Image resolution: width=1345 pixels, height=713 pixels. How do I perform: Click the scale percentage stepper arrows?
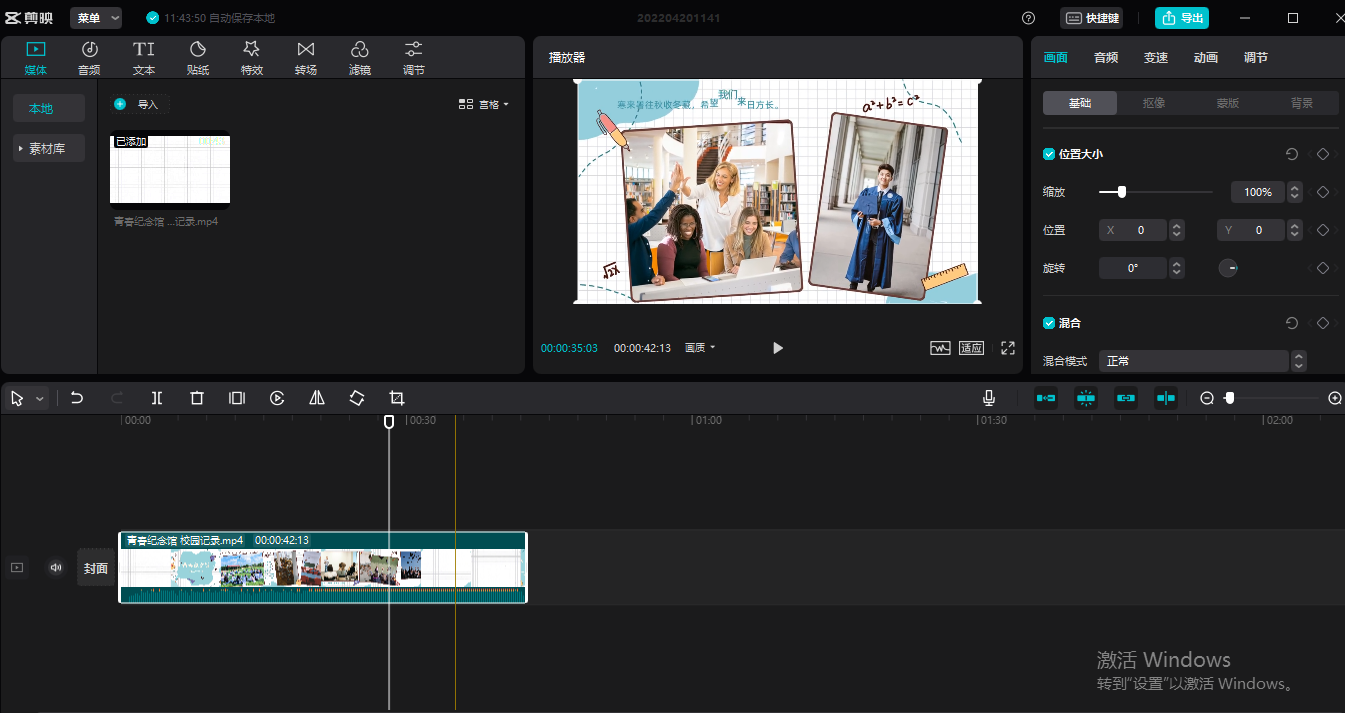coord(1295,192)
